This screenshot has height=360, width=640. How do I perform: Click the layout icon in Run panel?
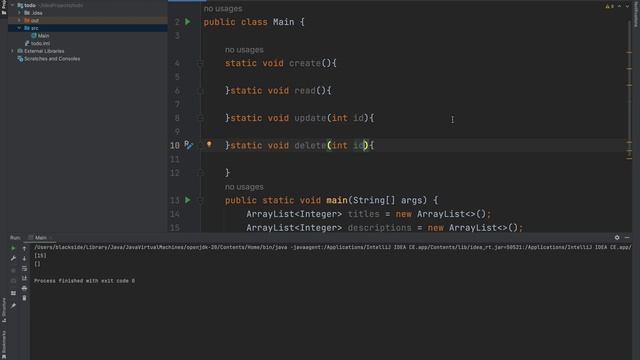coord(13,293)
